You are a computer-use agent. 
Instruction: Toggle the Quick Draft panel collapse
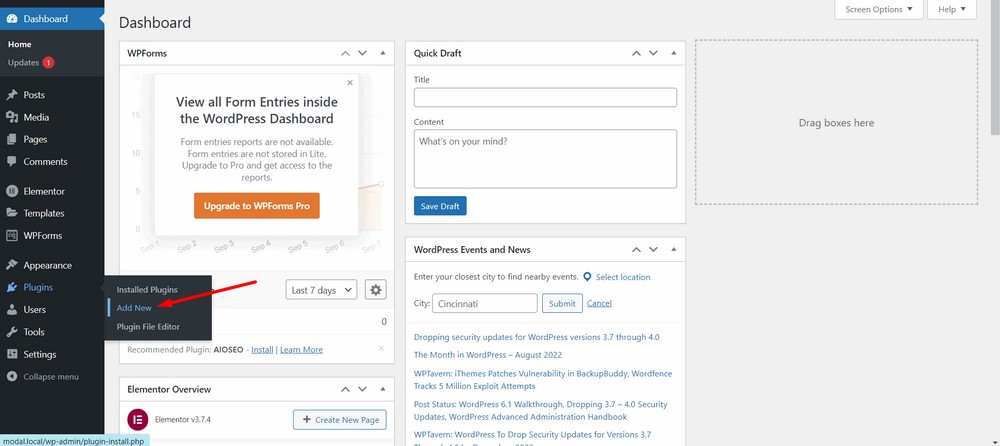pos(673,53)
